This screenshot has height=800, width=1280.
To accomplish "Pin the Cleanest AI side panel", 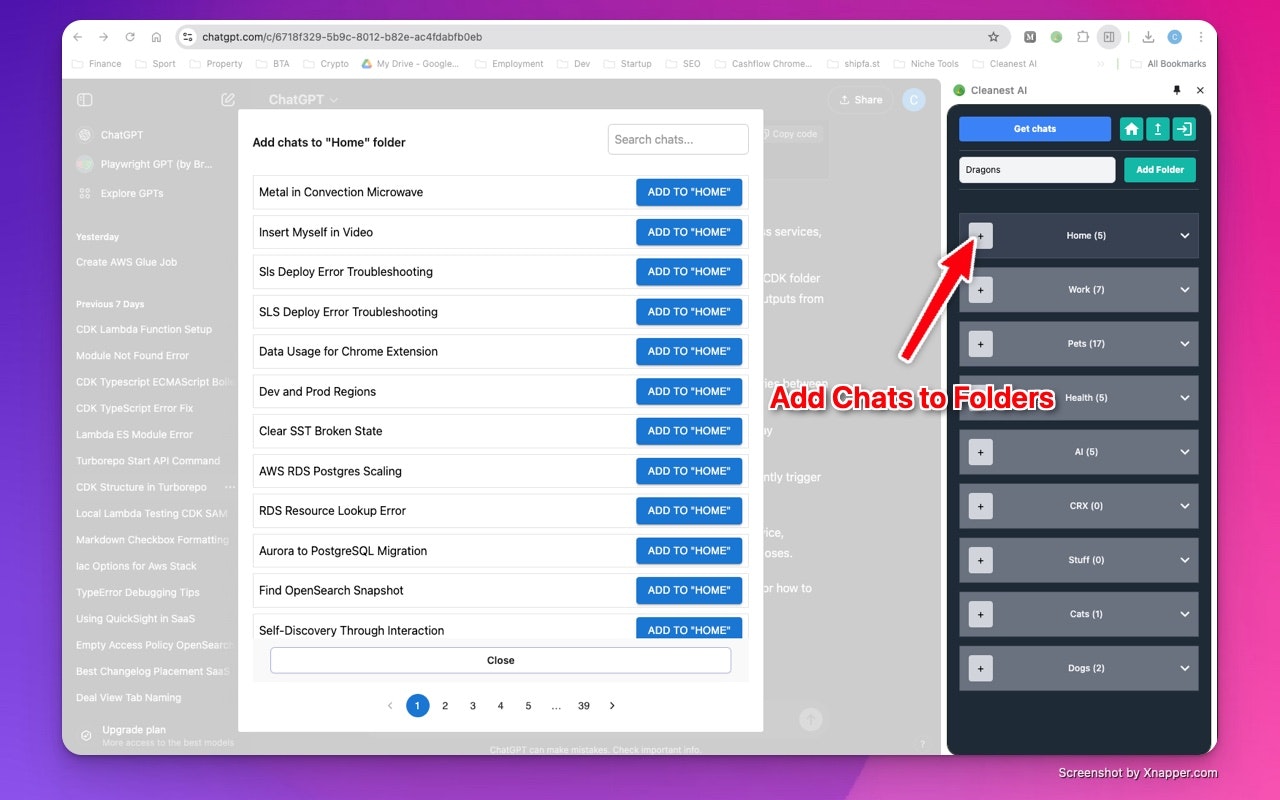I will tap(1176, 90).
